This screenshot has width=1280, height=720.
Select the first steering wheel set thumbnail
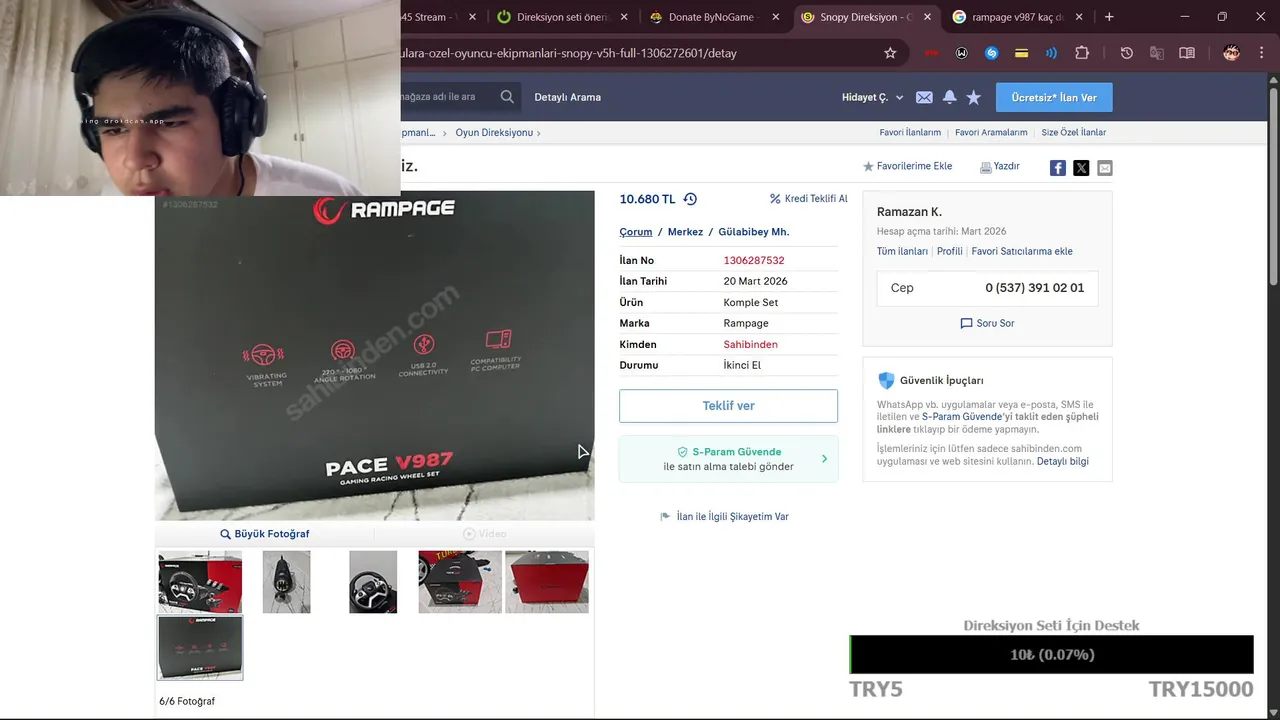200,582
